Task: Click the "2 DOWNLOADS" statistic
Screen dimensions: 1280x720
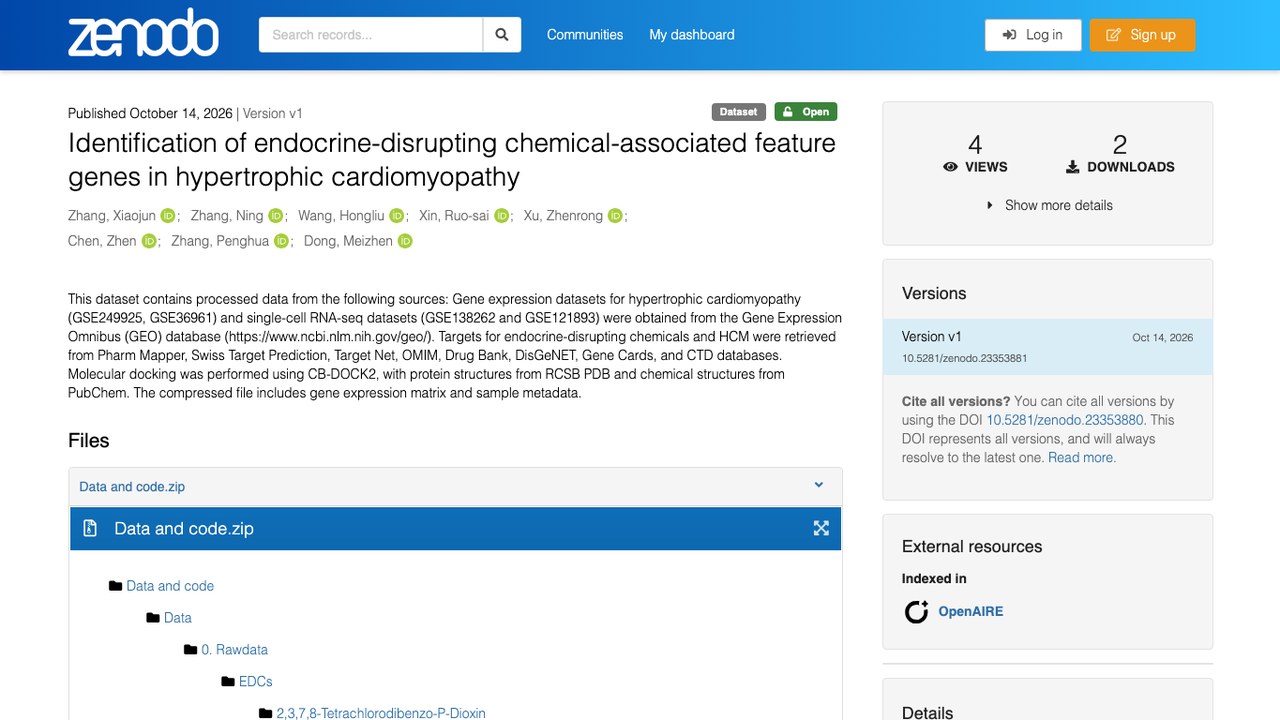Action: (1120, 154)
